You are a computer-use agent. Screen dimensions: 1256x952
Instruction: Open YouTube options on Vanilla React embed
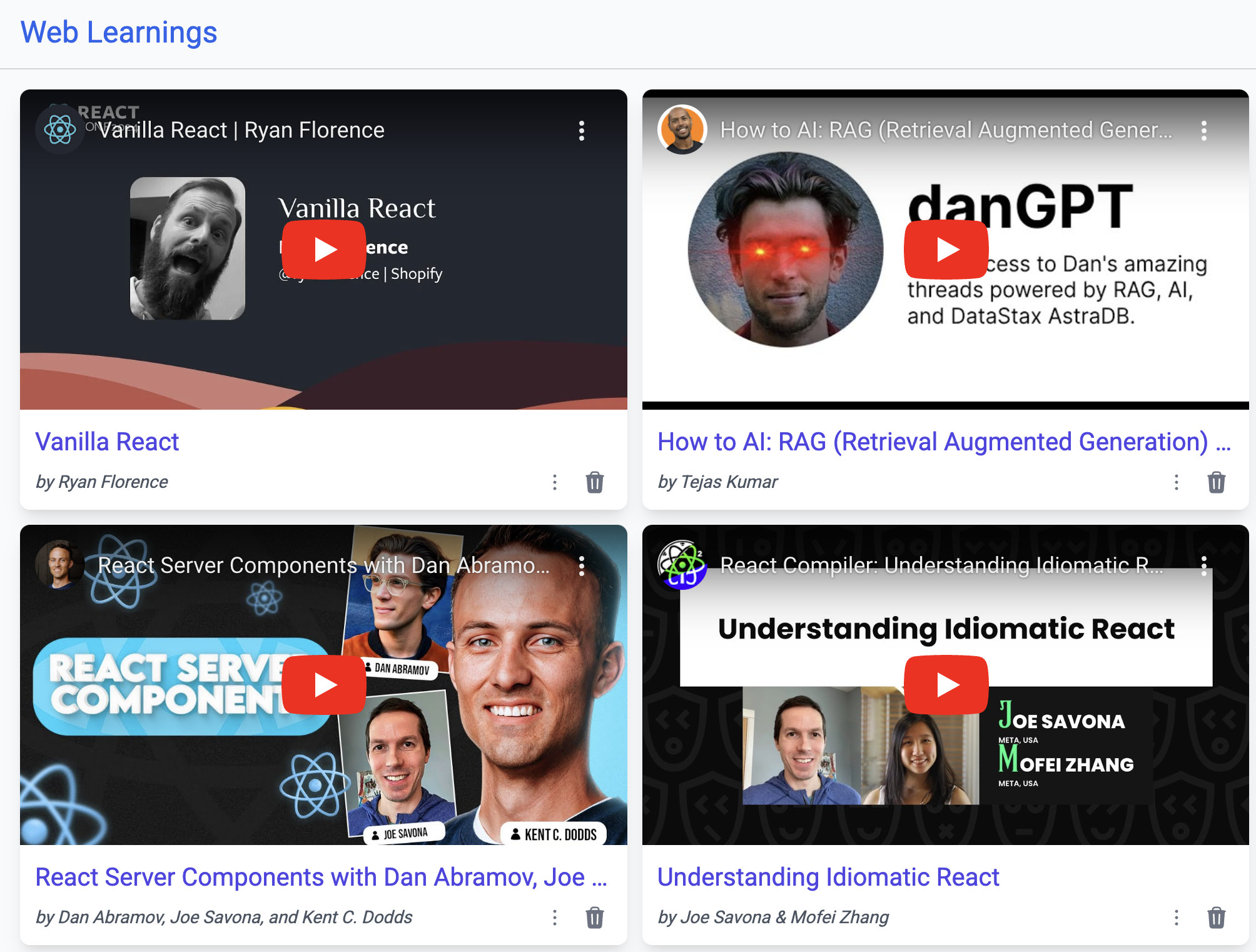click(582, 131)
